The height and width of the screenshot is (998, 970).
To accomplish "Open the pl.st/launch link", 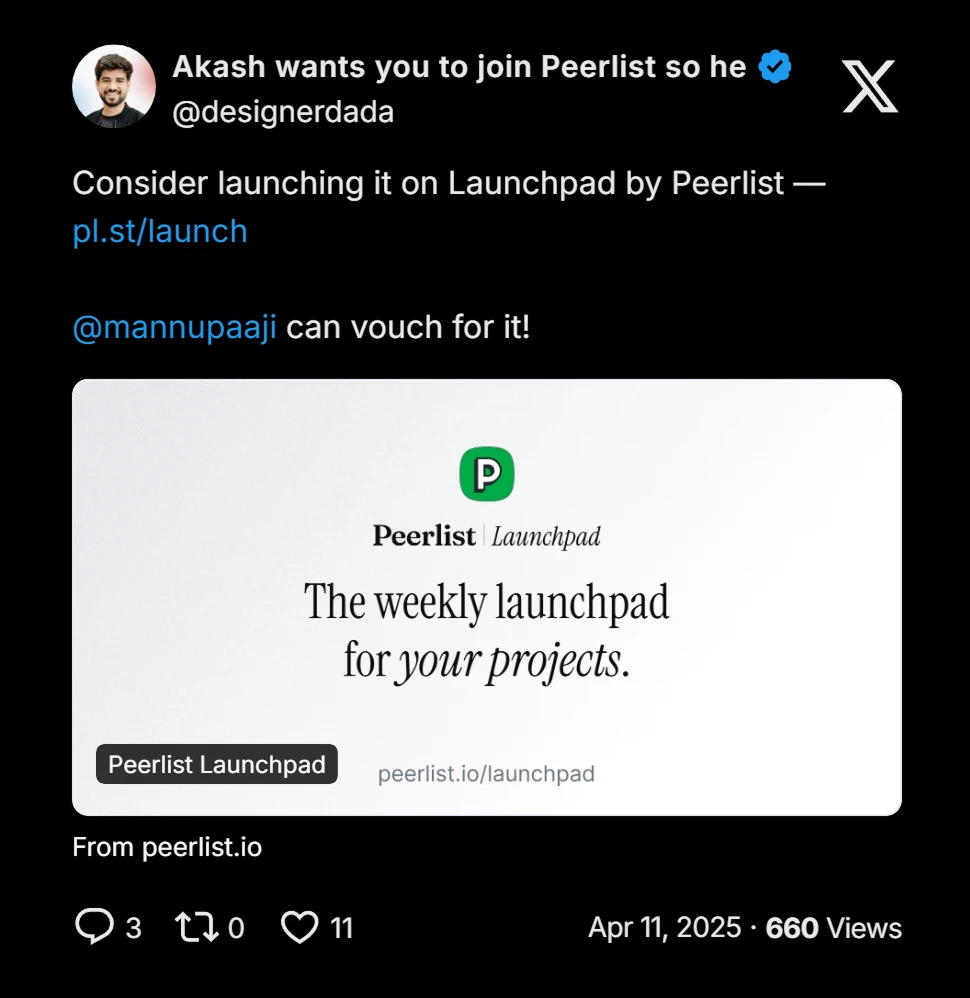I will pos(160,231).
